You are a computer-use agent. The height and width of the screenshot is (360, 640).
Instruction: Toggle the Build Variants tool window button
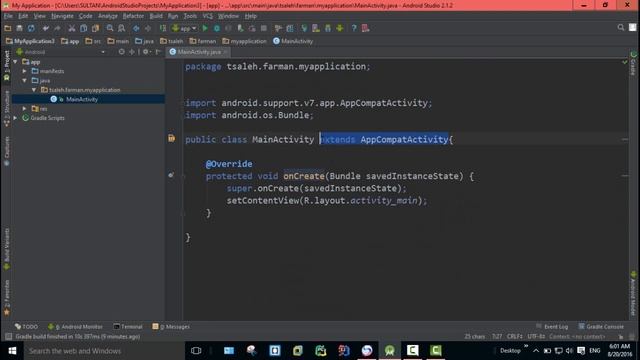click(x=7, y=249)
